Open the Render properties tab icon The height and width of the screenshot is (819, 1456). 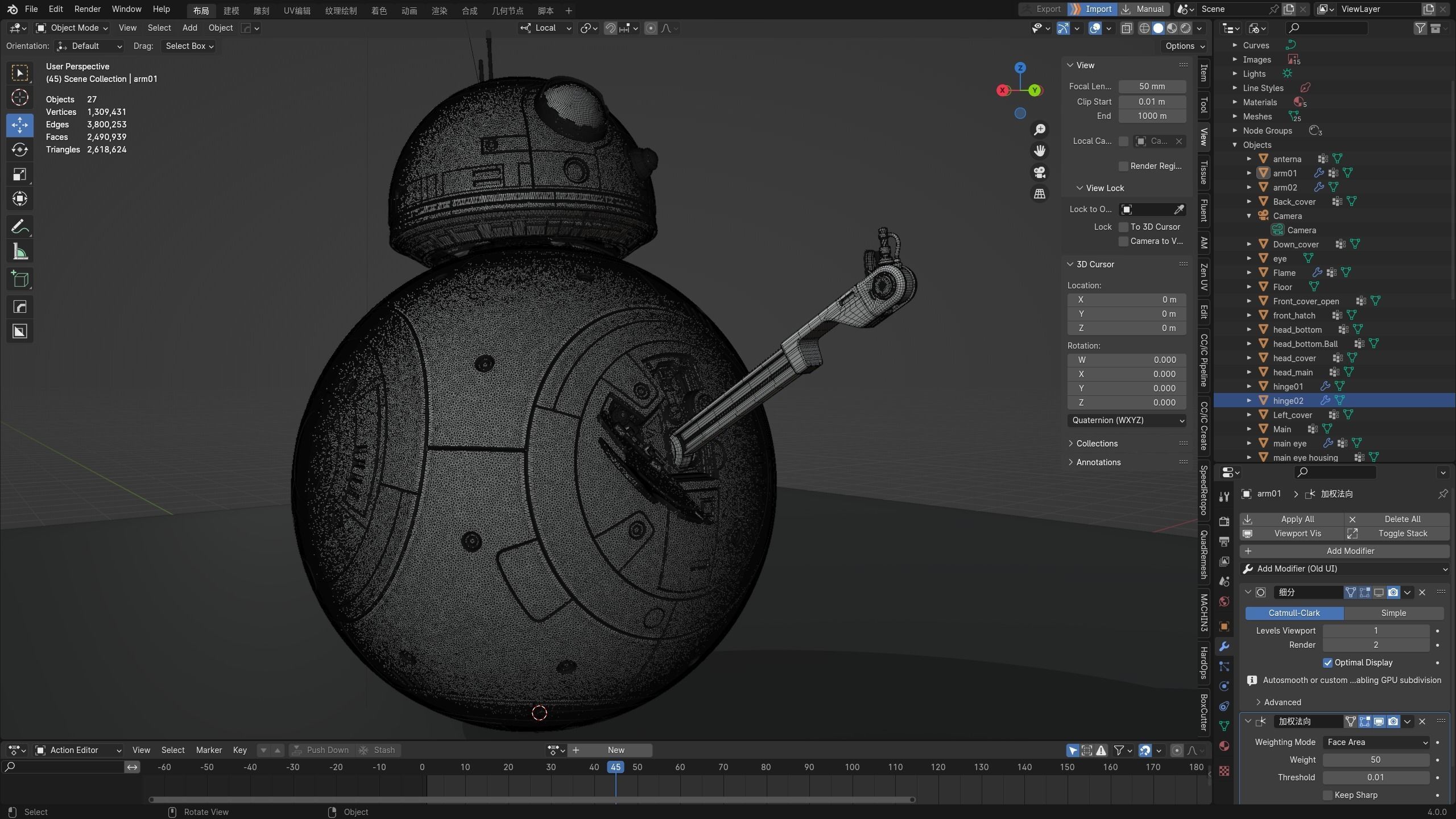click(x=1225, y=522)
